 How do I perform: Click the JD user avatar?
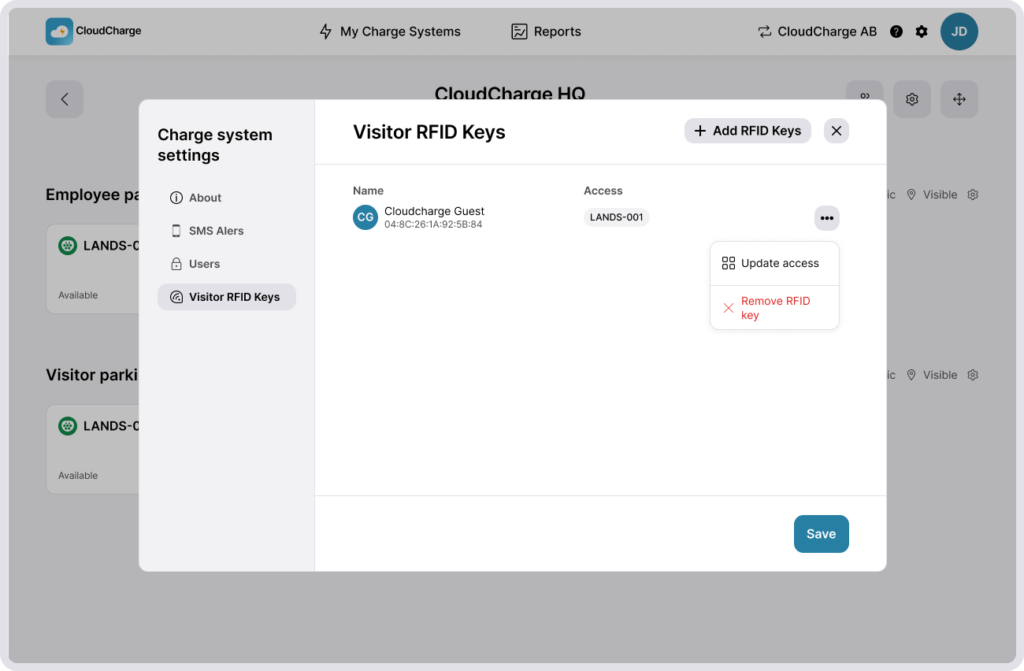tap(959, 32)
